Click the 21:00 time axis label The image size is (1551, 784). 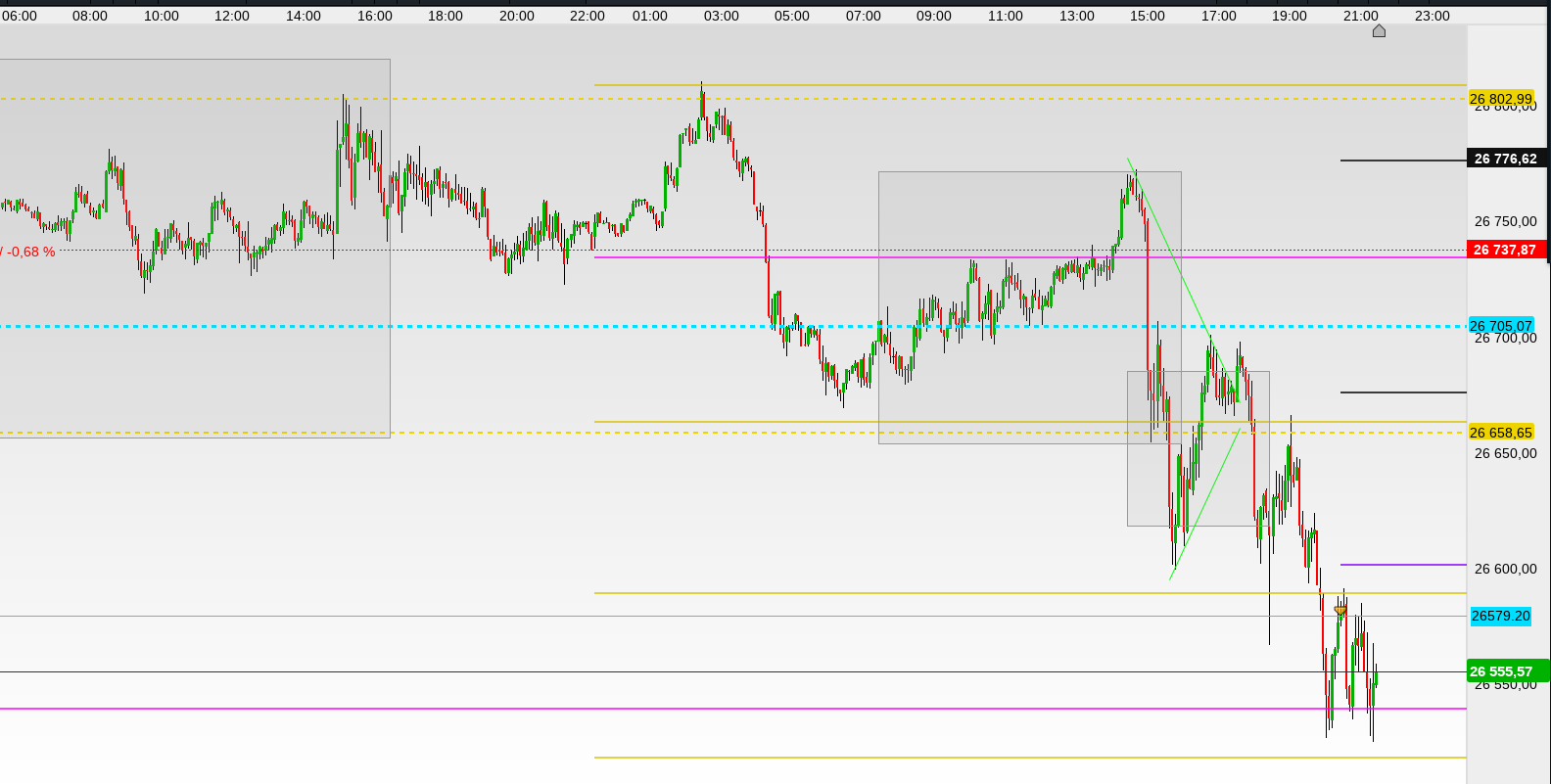tap(1361, 16)
